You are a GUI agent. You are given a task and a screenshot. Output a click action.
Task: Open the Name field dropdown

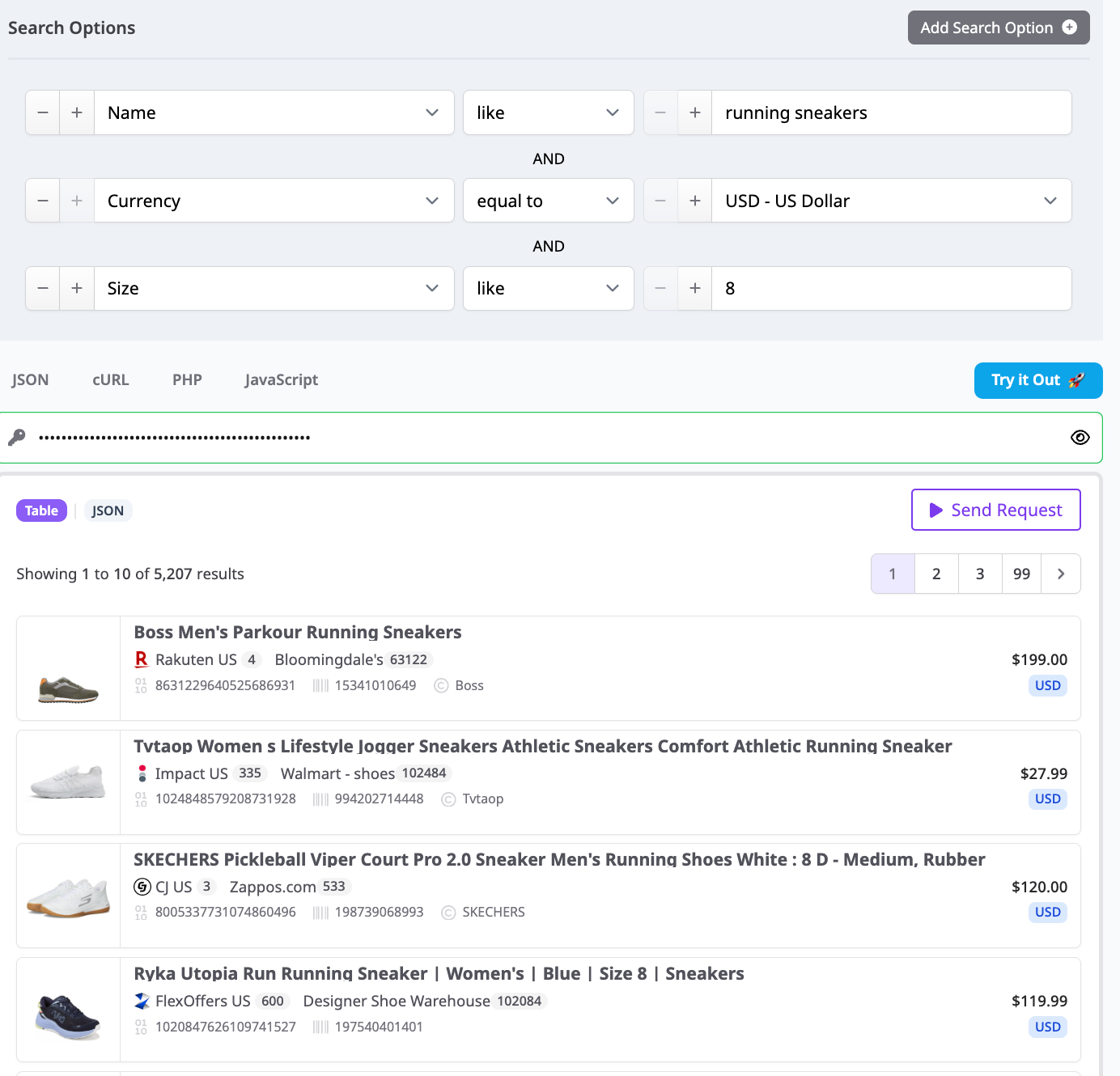tap(274, 112)
